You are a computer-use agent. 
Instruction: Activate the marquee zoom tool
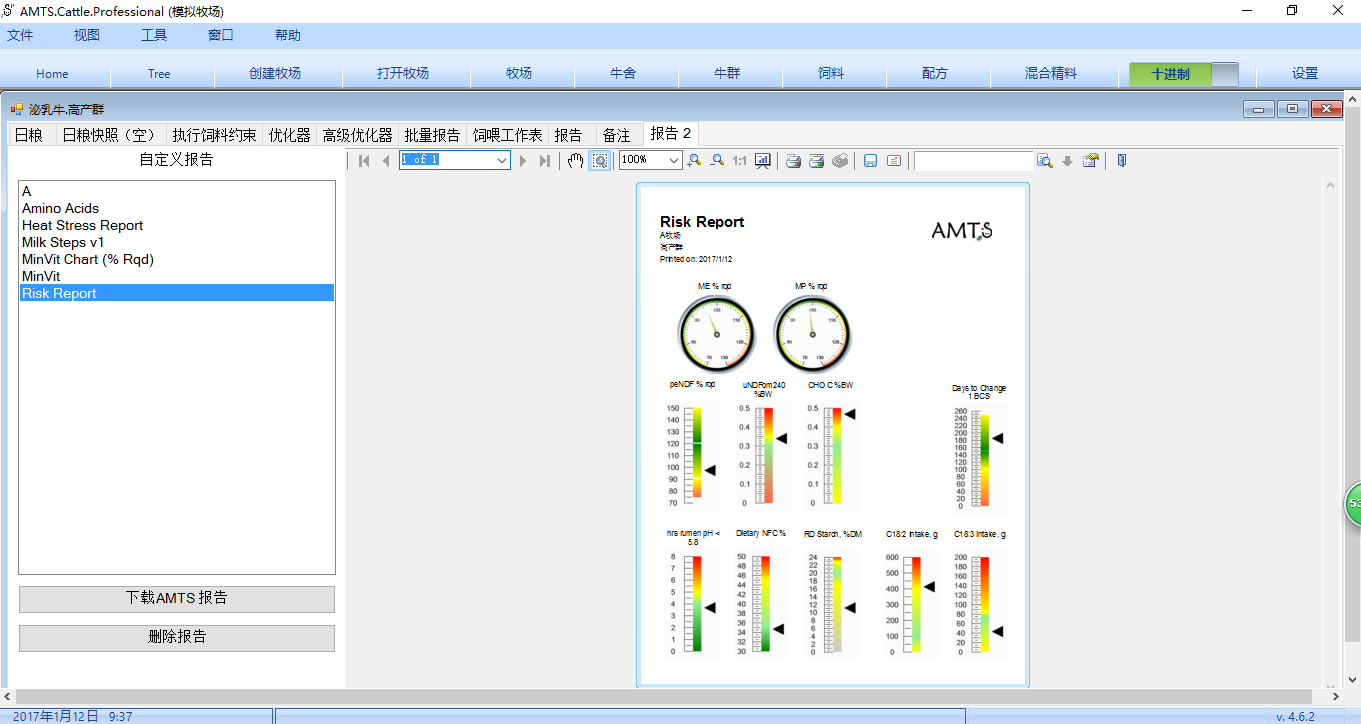pyautogui.click(x=600, y=160)
